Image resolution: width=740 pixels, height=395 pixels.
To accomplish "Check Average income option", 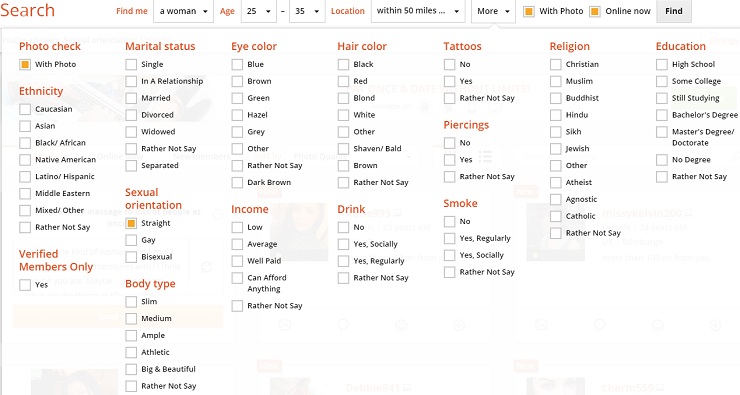I will pos(237,244).
